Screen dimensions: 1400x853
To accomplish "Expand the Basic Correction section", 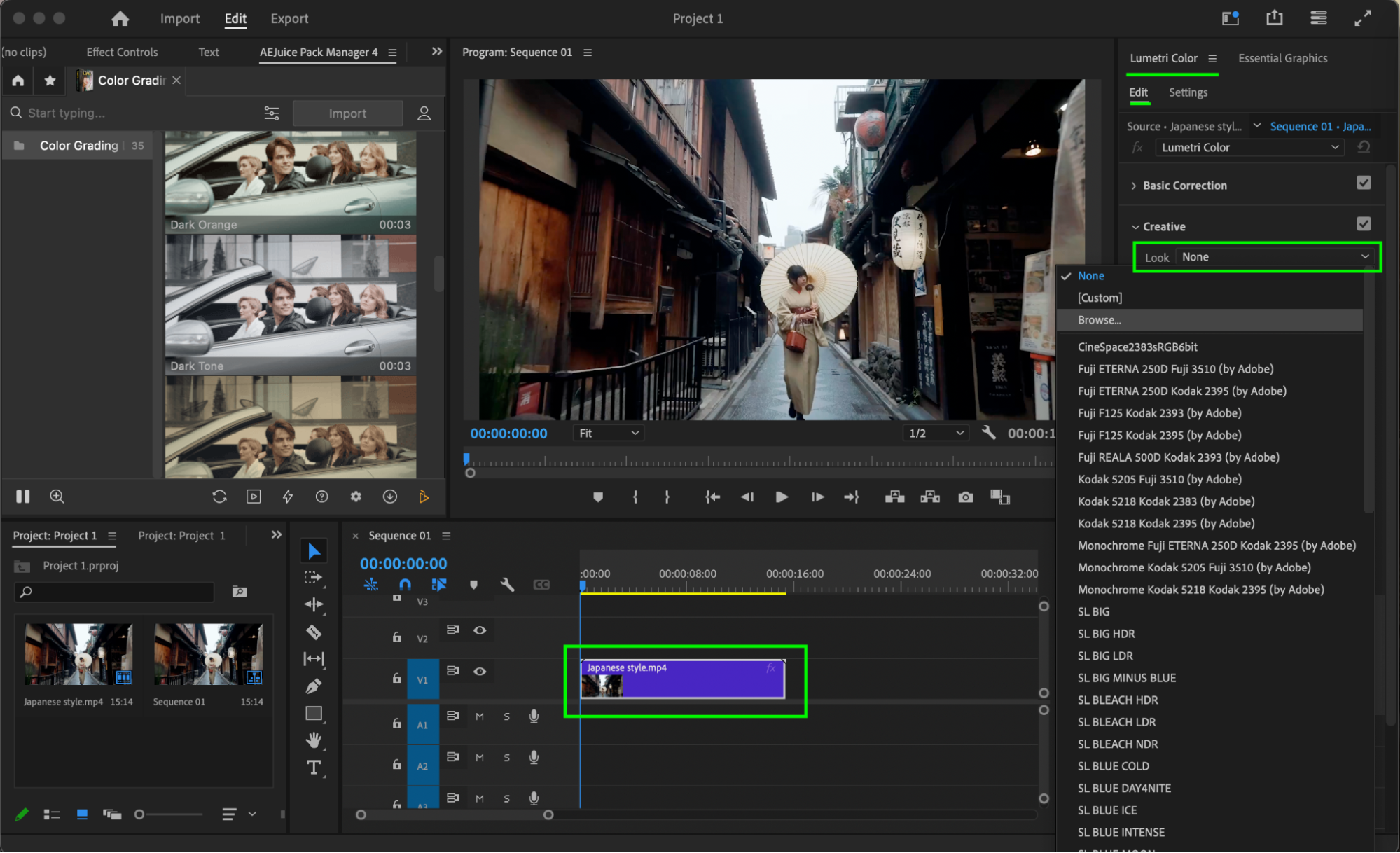I will pos(1134,186).
